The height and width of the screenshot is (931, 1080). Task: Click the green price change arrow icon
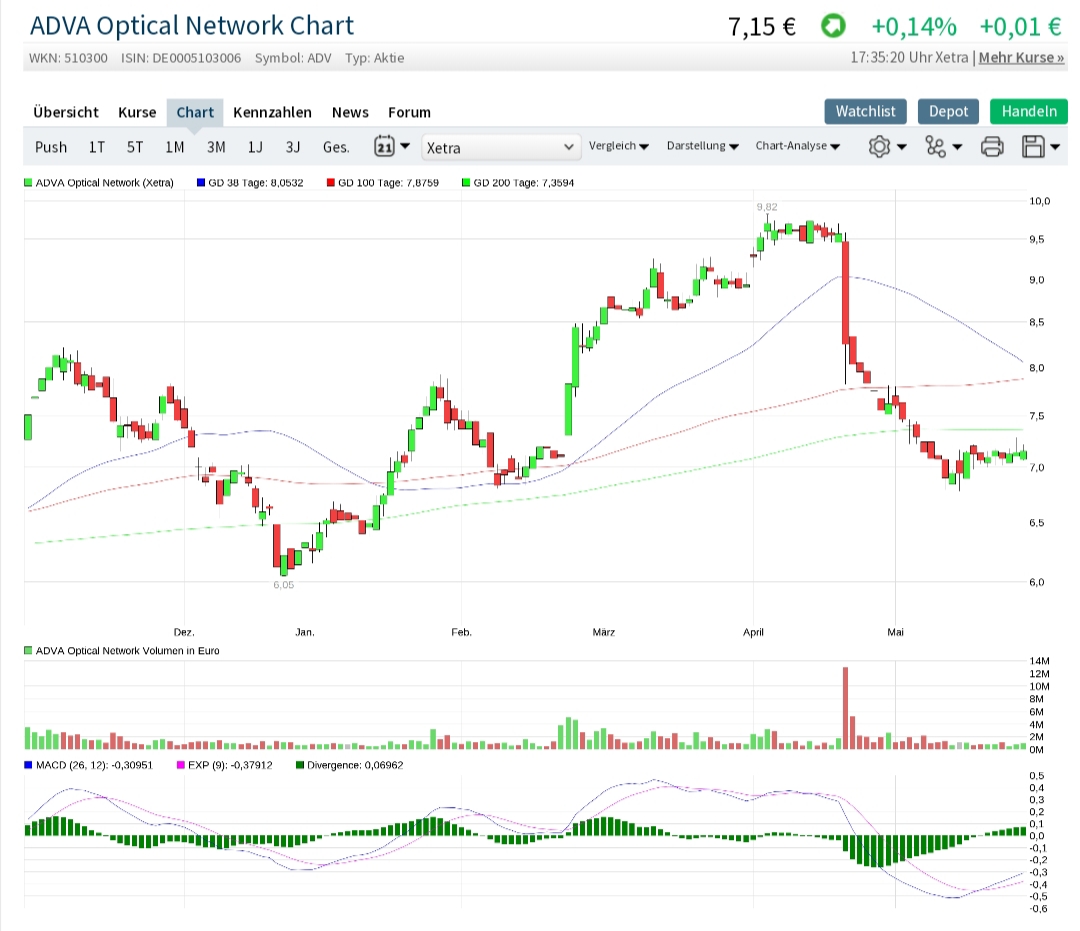pyautogui.click(x=833, y=26)
